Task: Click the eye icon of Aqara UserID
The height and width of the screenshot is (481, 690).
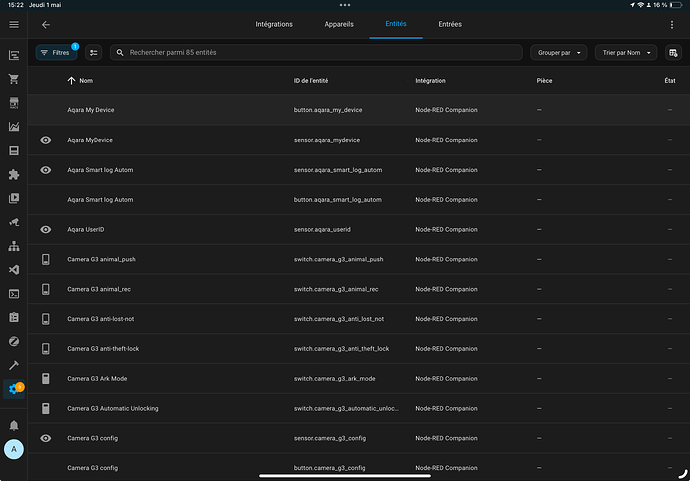Action: click(x=46, y=229)
